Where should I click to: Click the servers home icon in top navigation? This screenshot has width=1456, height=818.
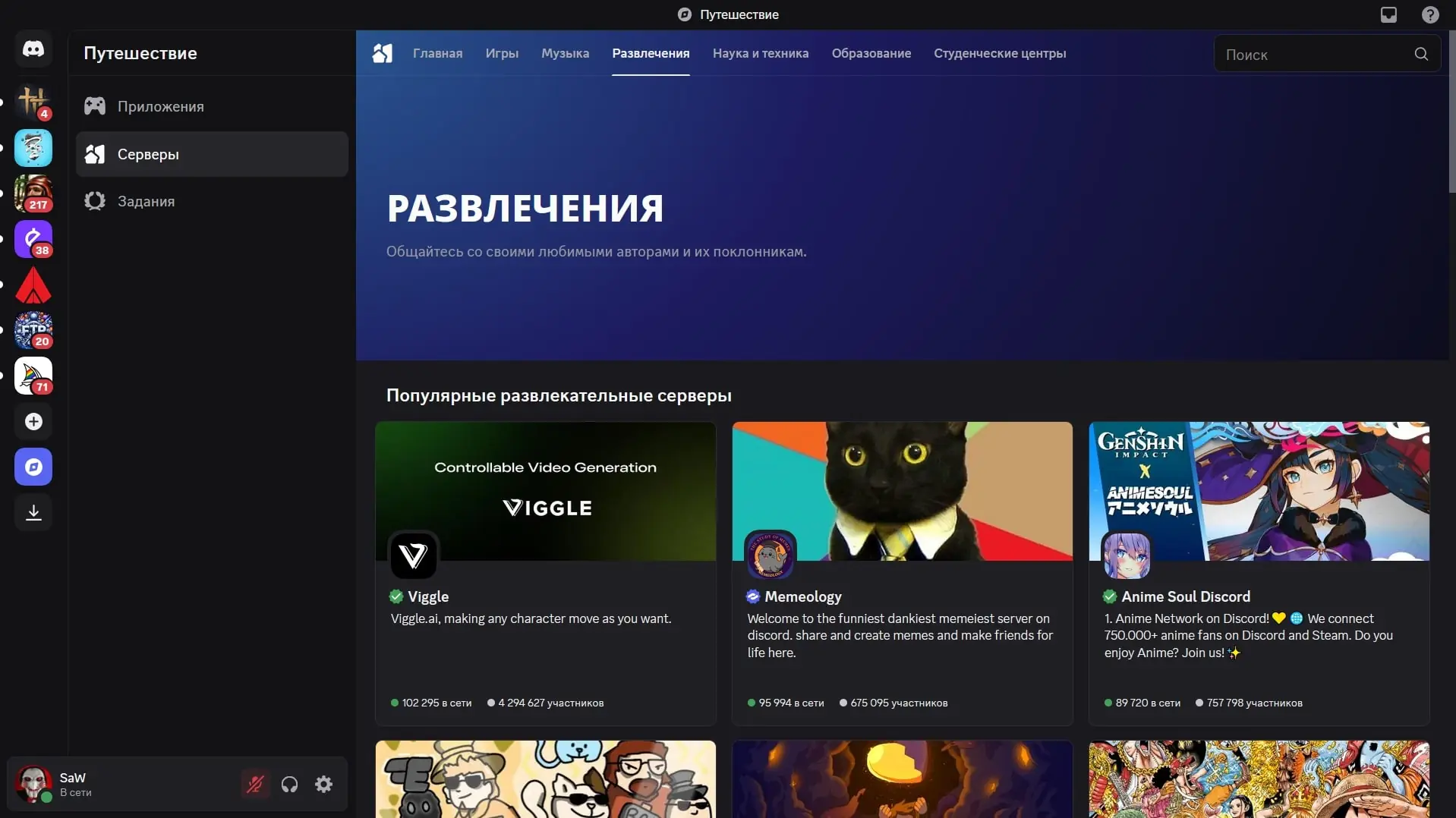[383, 53]
